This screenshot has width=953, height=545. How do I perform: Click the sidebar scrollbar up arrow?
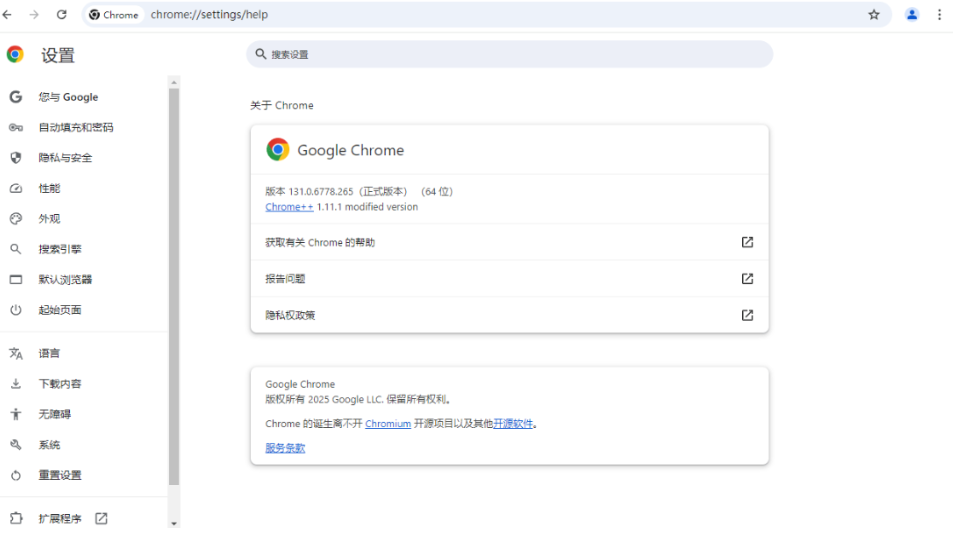point(174,82)
